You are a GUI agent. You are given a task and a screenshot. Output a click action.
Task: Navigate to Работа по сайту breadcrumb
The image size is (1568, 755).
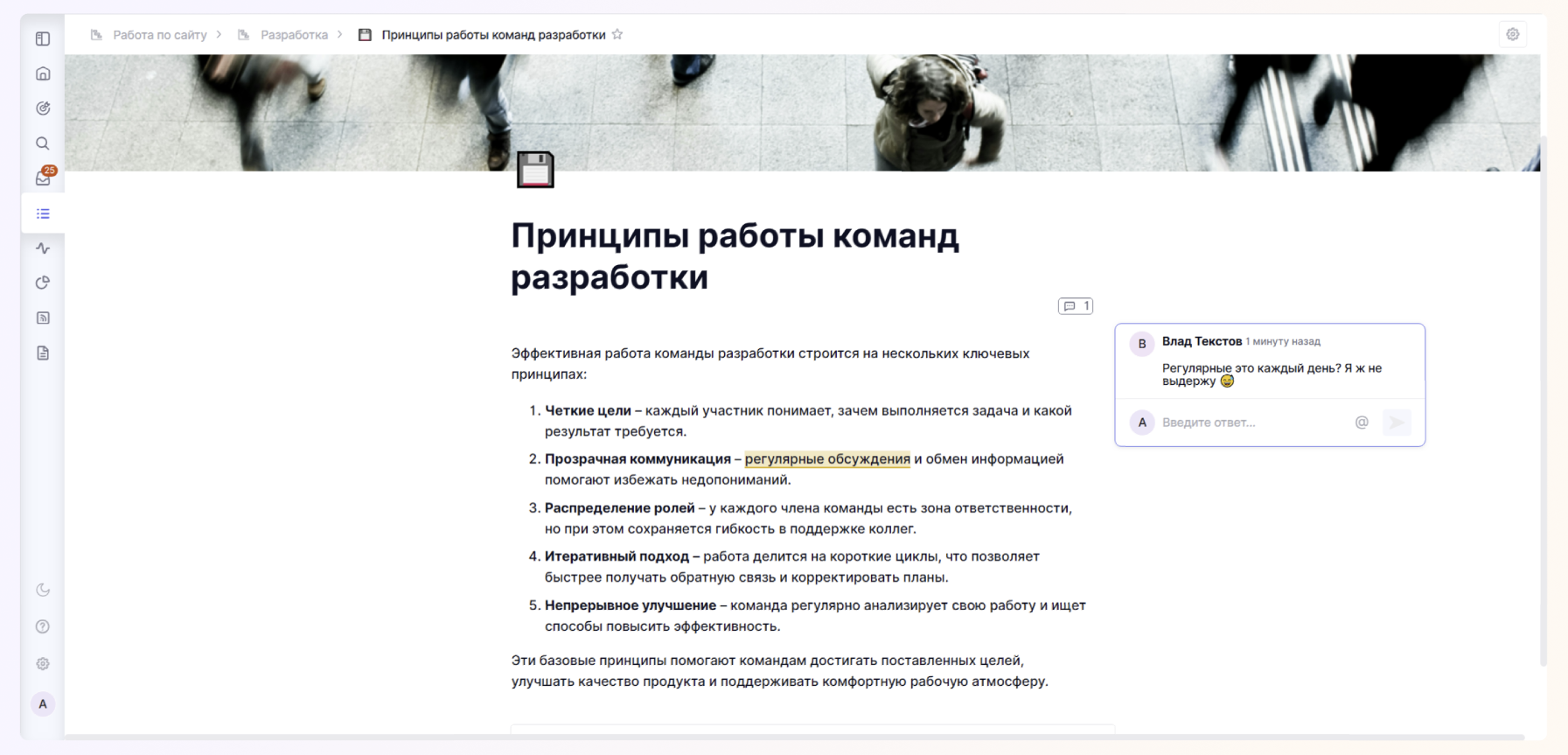pyautogui.click(x=159, y=35)
